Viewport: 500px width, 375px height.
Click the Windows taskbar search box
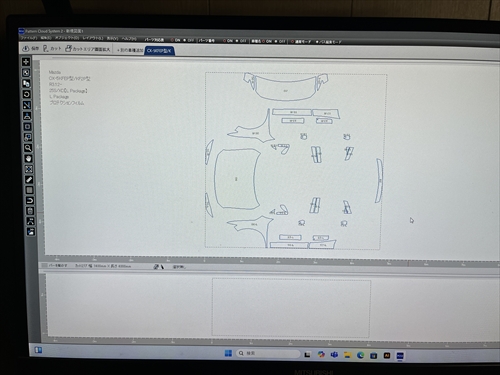[268, 353]
